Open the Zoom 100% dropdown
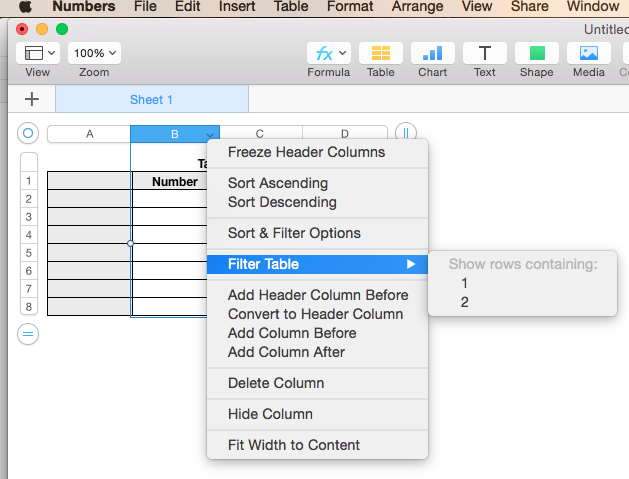 click(94, 53)
